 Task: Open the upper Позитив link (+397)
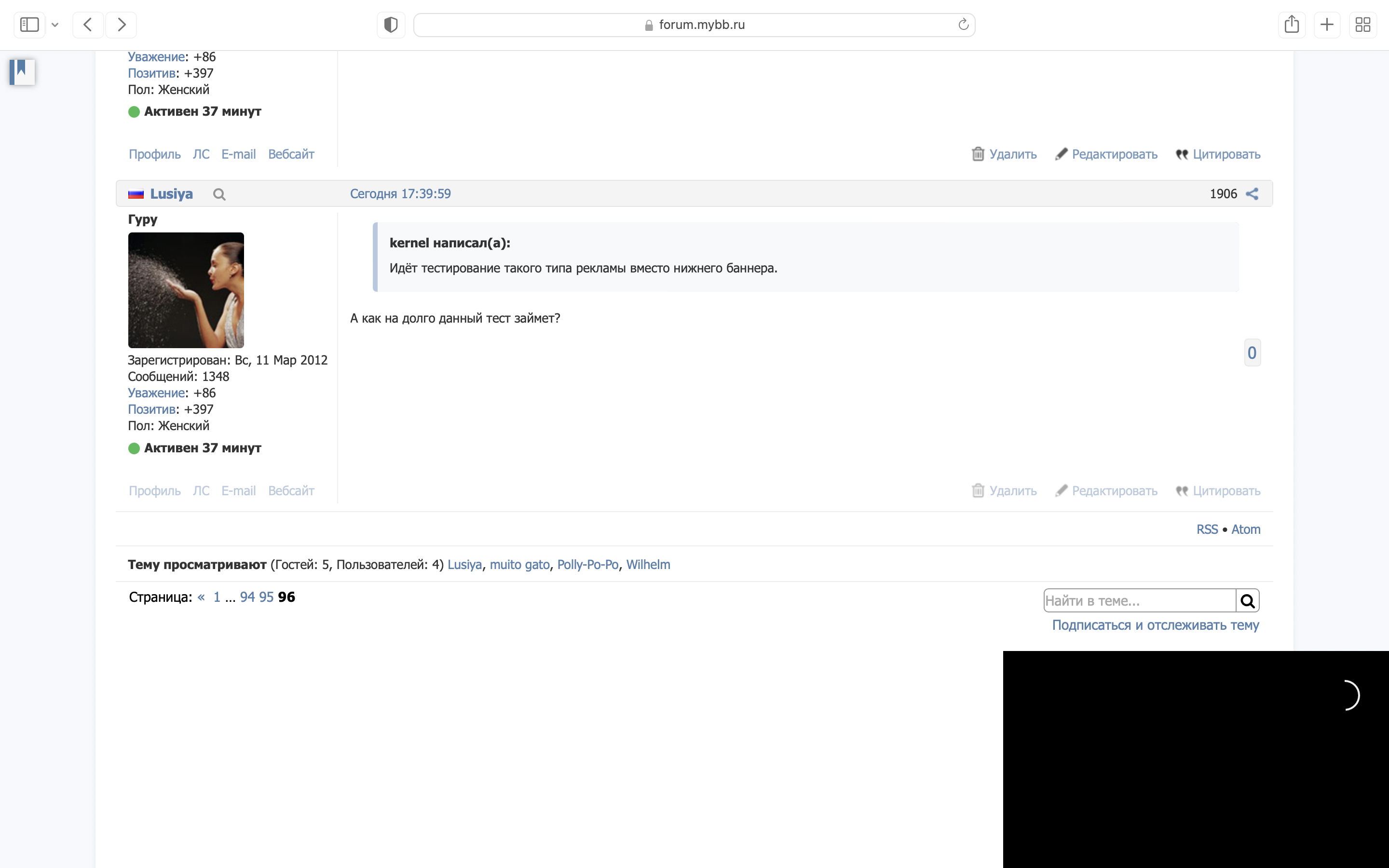pos(151,73)
